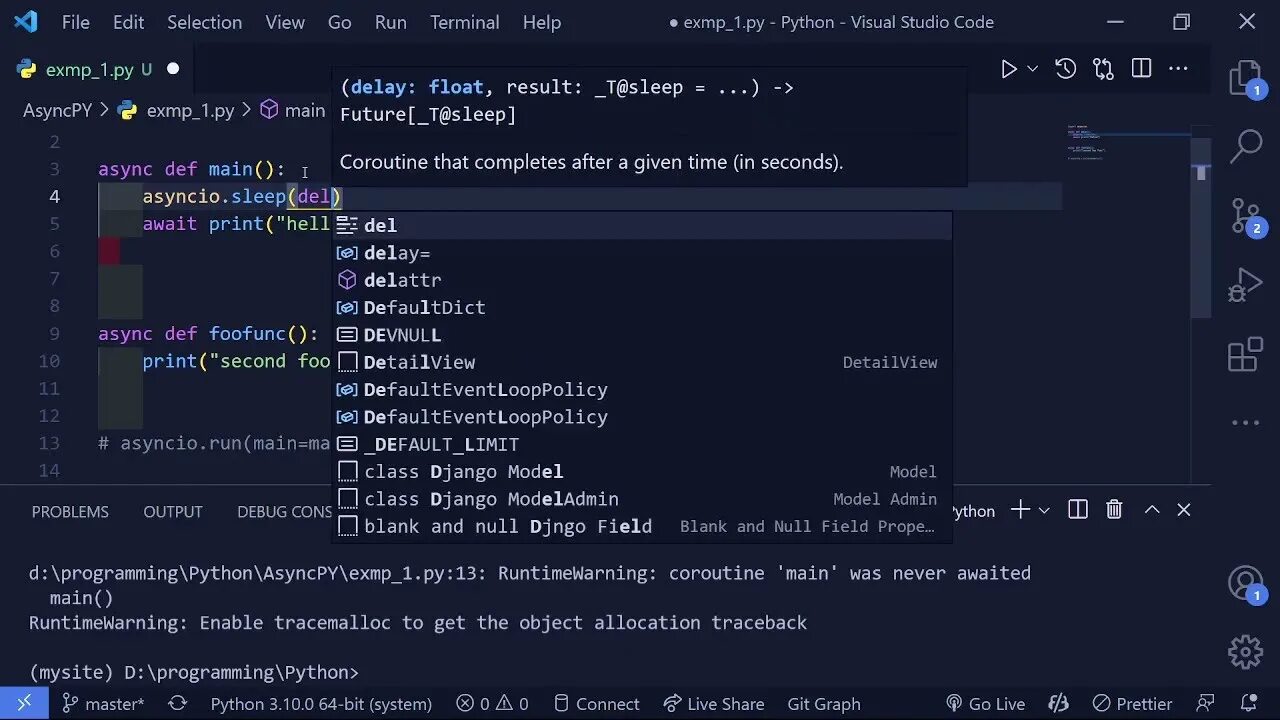This screenshot has height=720, width=1280.
Task: Click main symbol breadcrumb
Action: 293,110
